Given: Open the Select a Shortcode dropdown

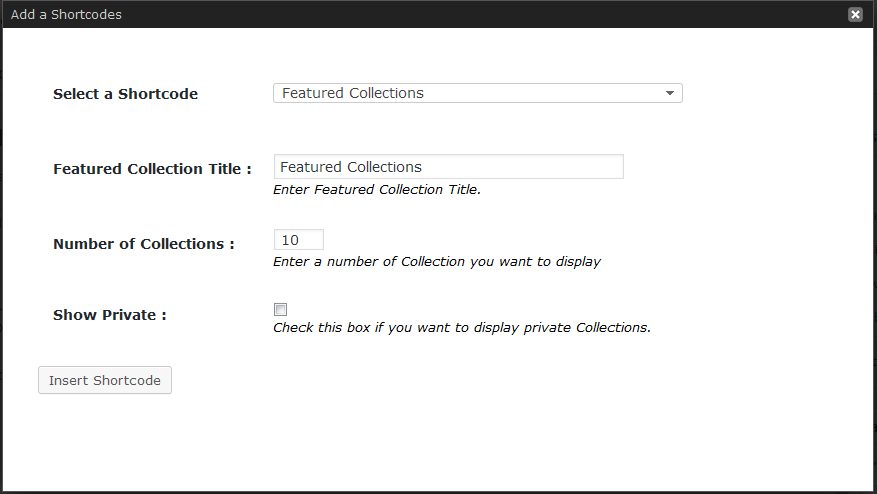Looking at the screenshot, I should pyautogui.click(x=477, y=93).
